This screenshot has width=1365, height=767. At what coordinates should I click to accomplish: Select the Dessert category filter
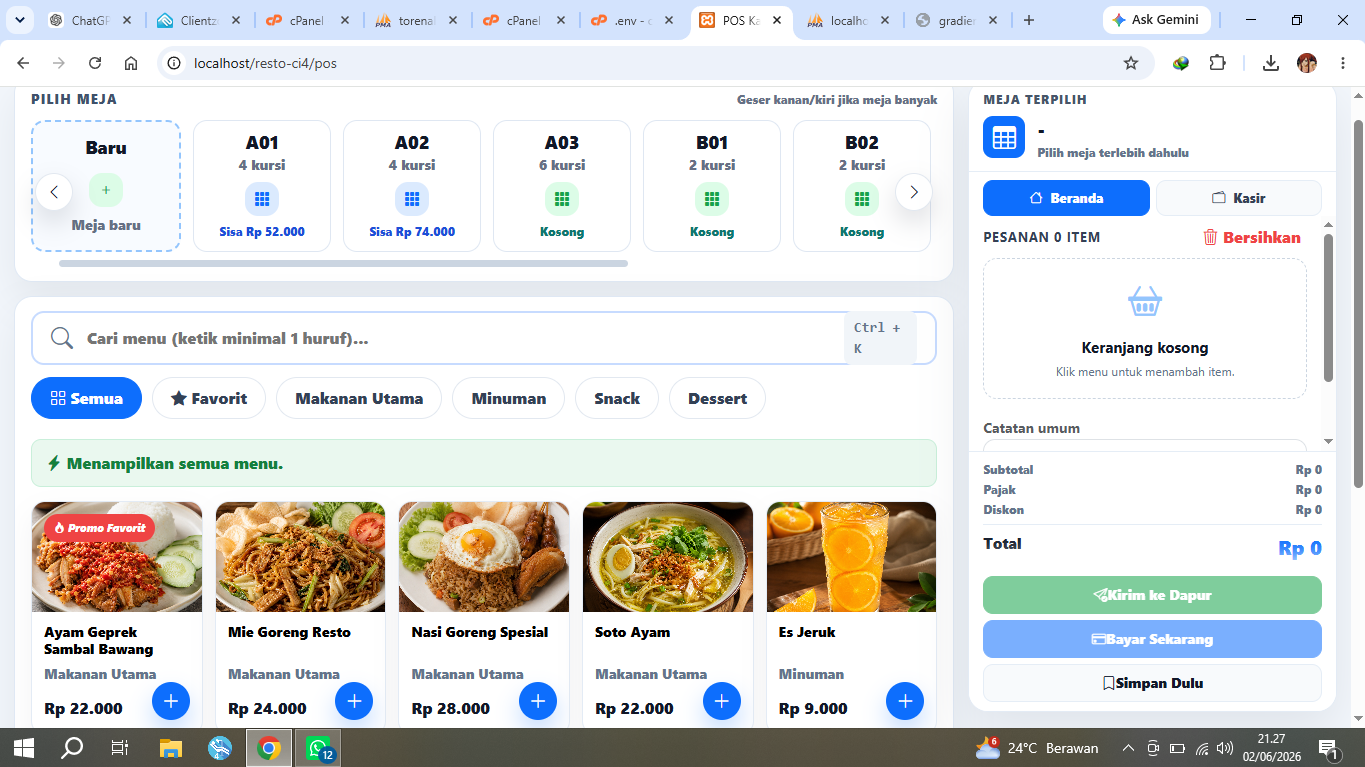(x=717, y=398)
